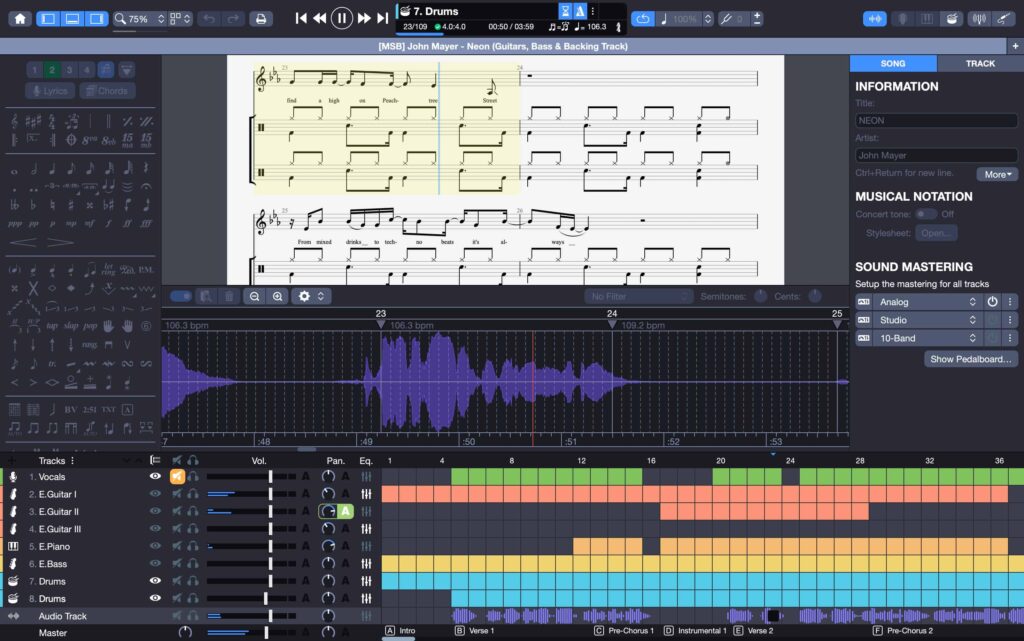Click the drum pad icon in top toolbar
1024x641 pixels.
950,19
